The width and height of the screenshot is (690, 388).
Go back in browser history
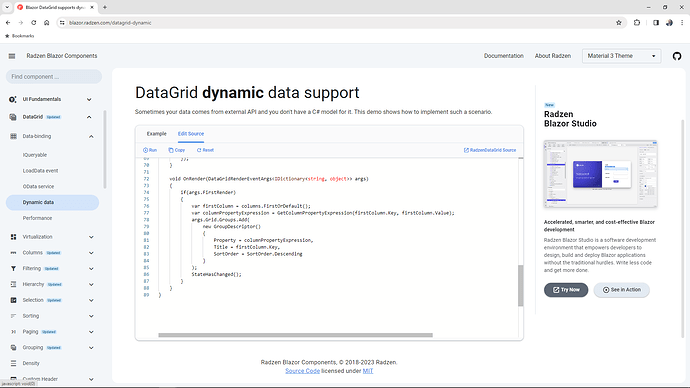click(x=8, y=23)
